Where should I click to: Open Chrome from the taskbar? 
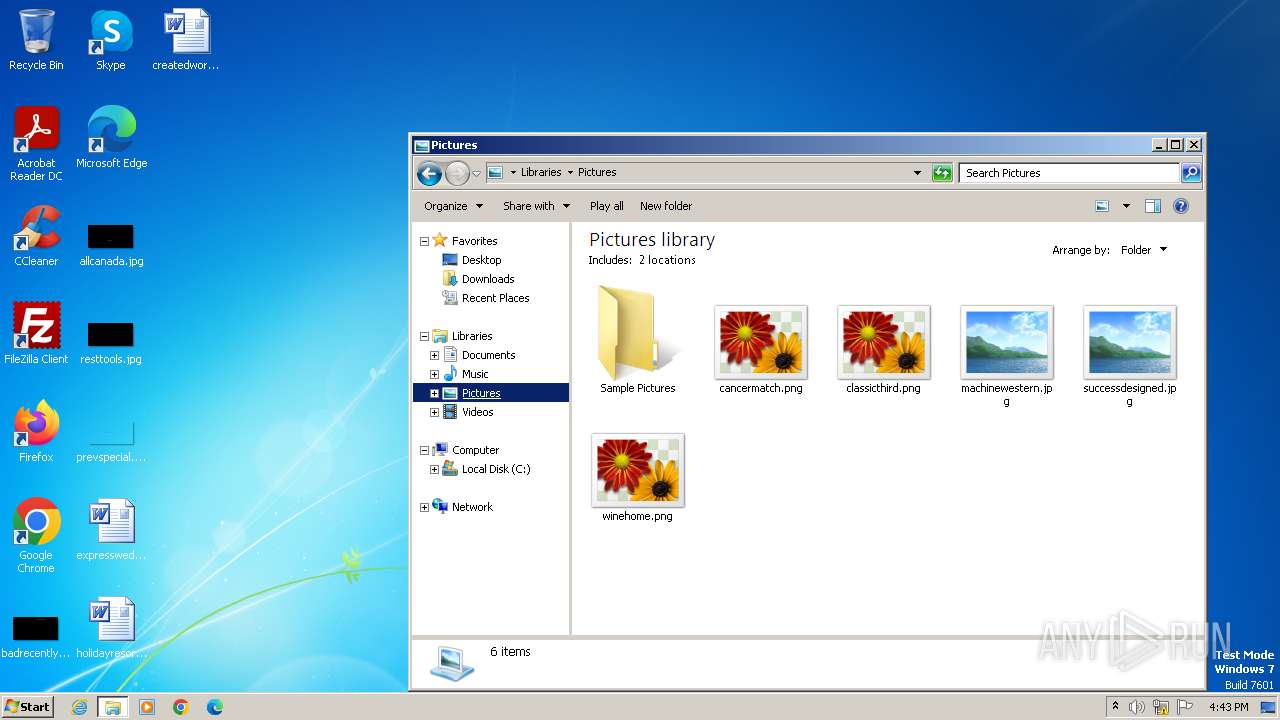pos(181,707)
